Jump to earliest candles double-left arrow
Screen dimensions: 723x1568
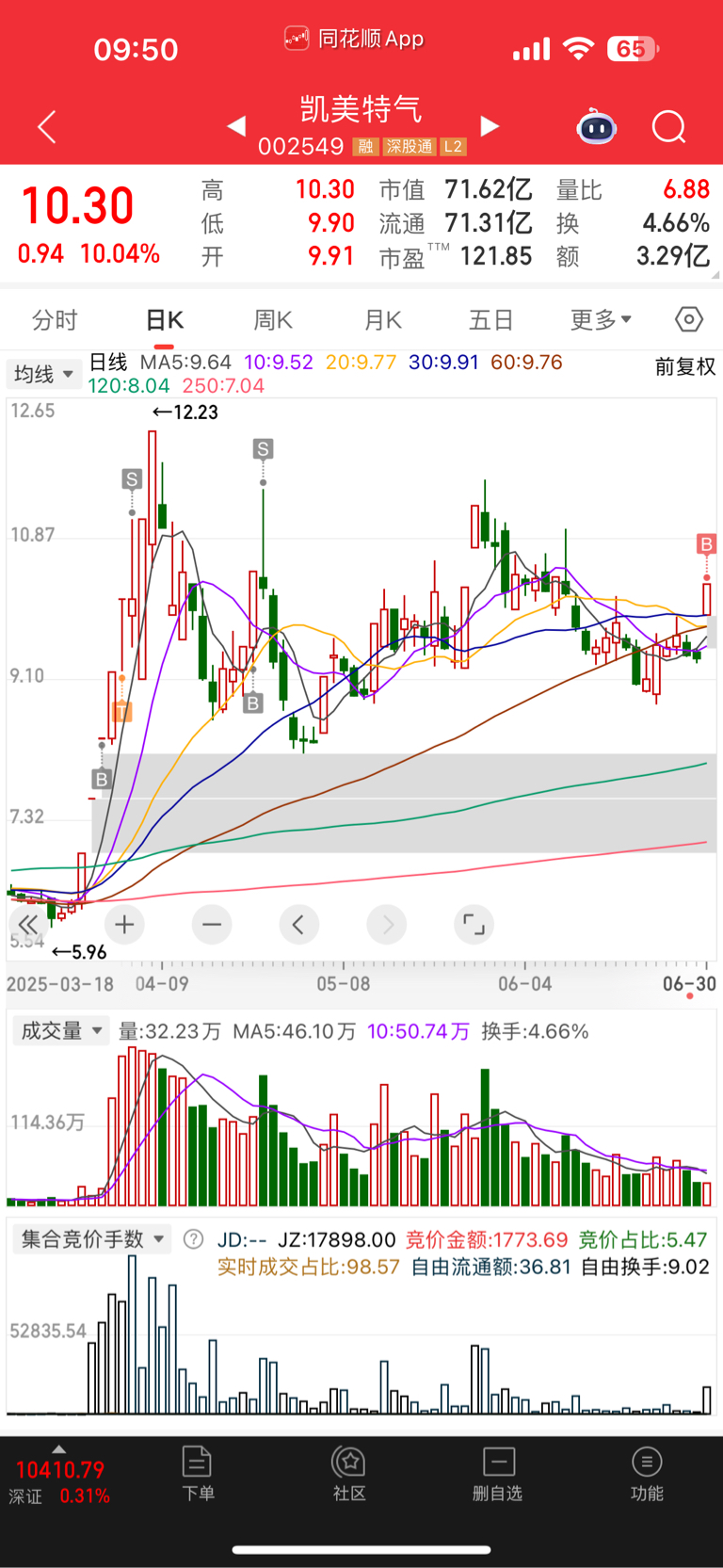coord(28,925)
